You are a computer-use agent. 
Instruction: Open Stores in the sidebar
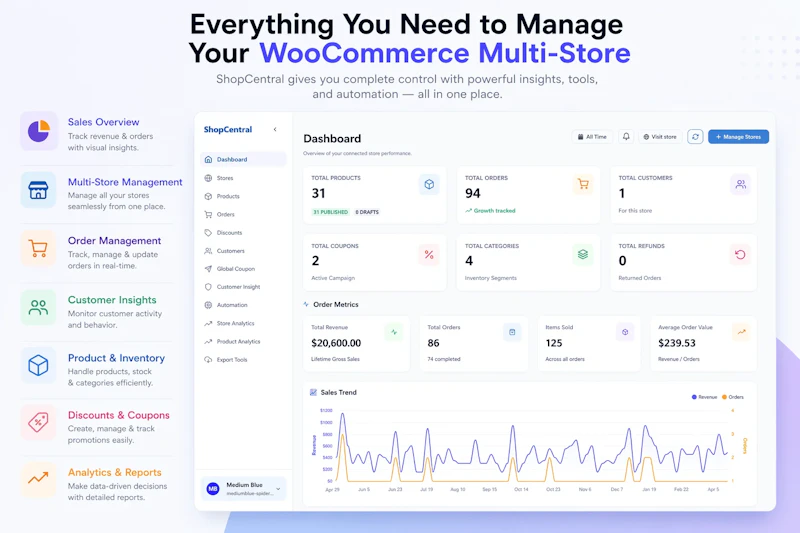(x=243, y=178)
